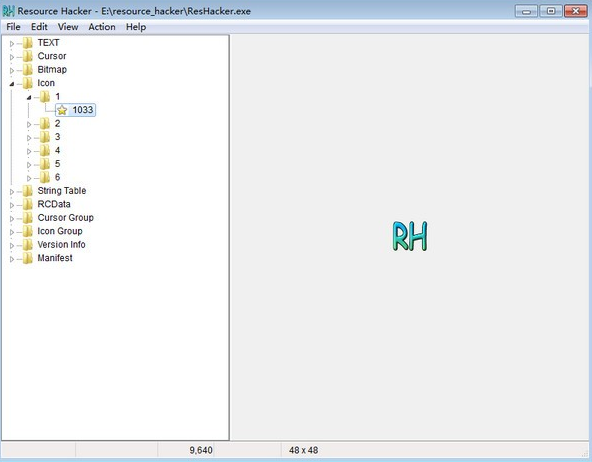Screen dimensions: 592x462
Task: Open the File menu
Action: [x=13, y=27]
